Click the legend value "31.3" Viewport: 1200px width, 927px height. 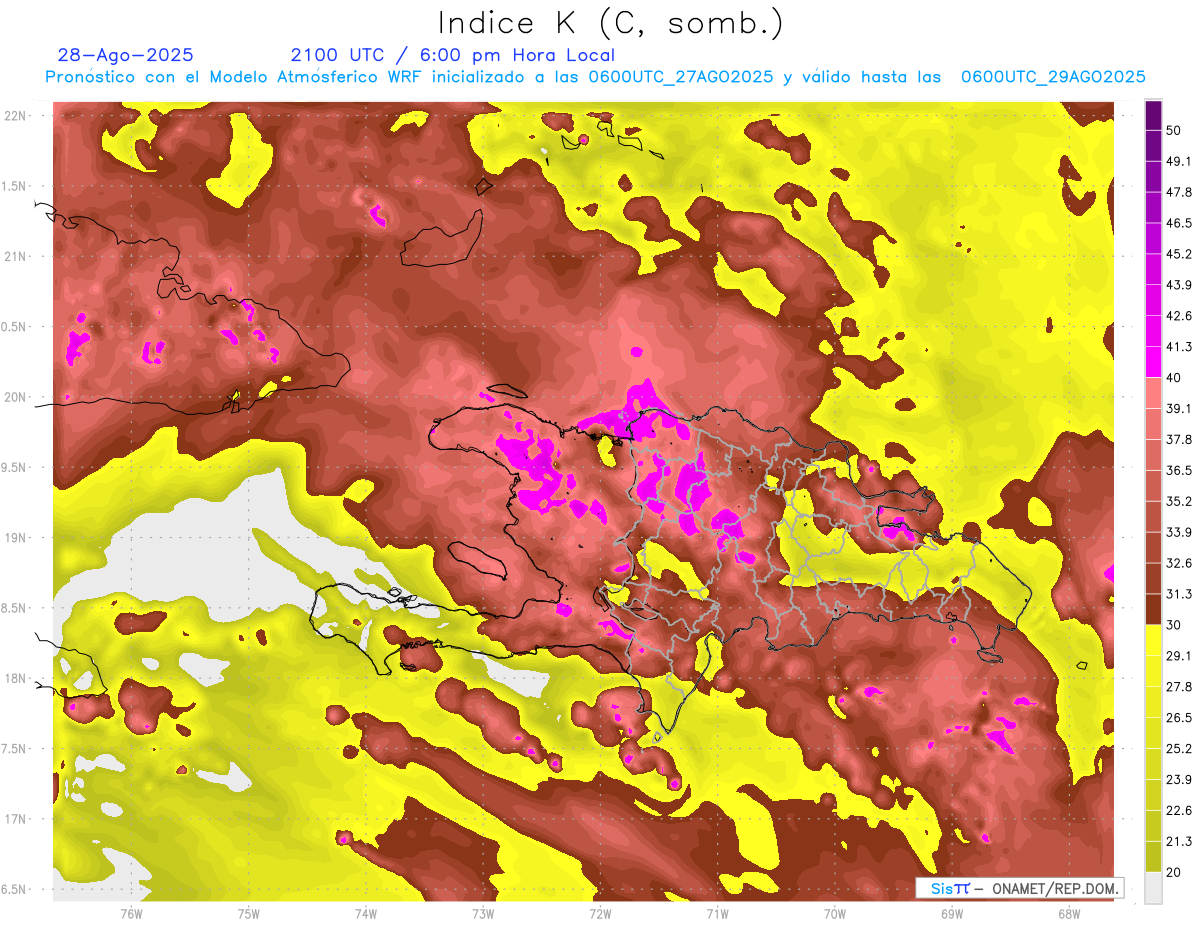1178,594
